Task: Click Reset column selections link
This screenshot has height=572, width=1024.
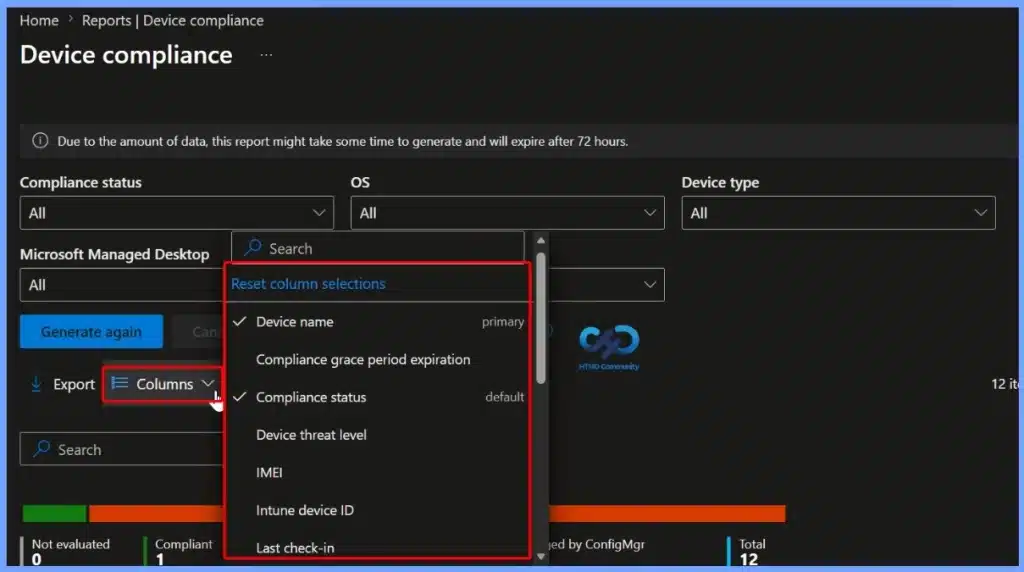Action: (x=308, y=284)
